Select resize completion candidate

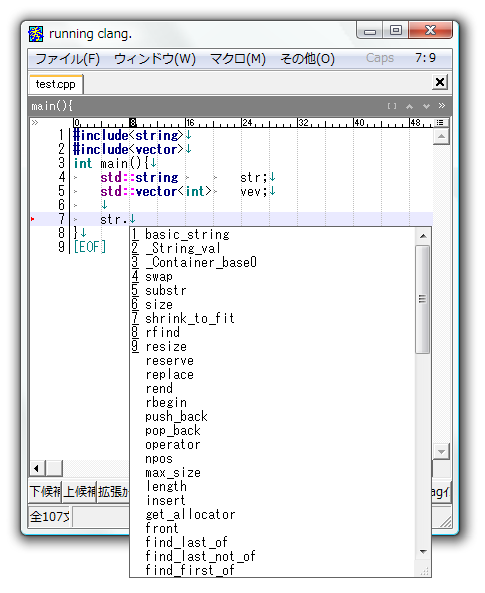[x=166, y=346]
